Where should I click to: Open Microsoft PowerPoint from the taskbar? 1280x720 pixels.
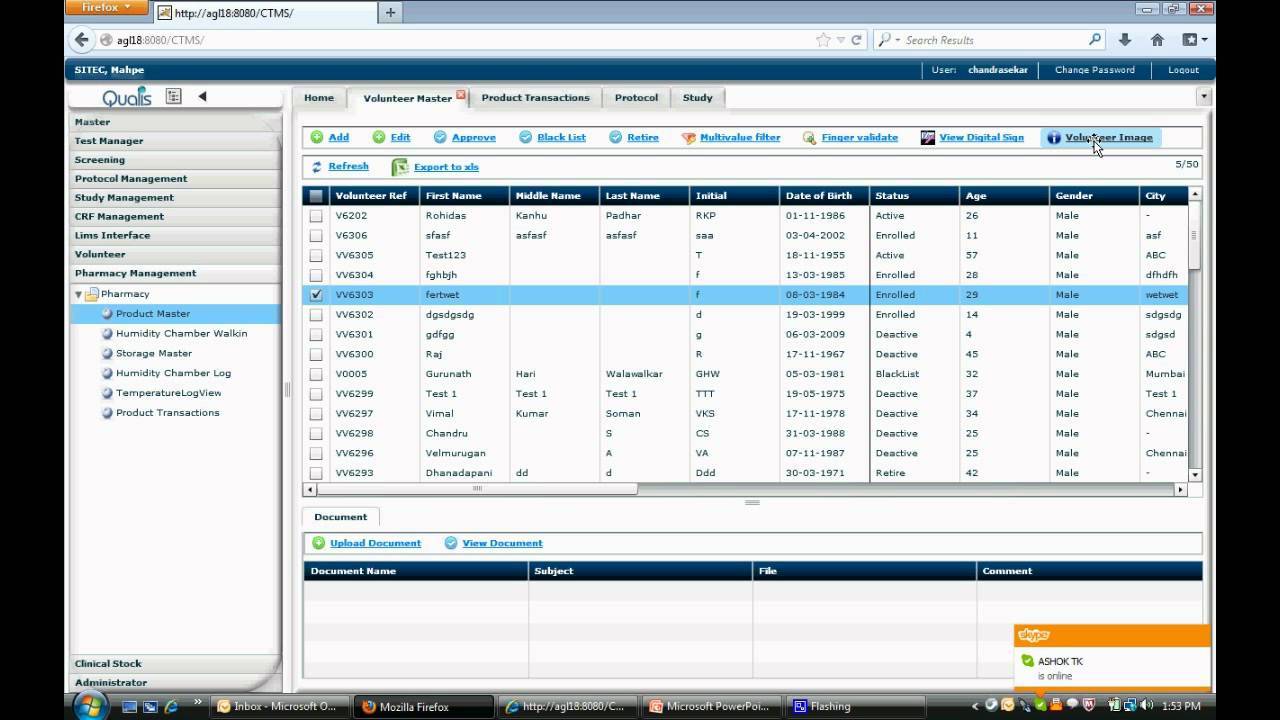[x=710, y=706]
